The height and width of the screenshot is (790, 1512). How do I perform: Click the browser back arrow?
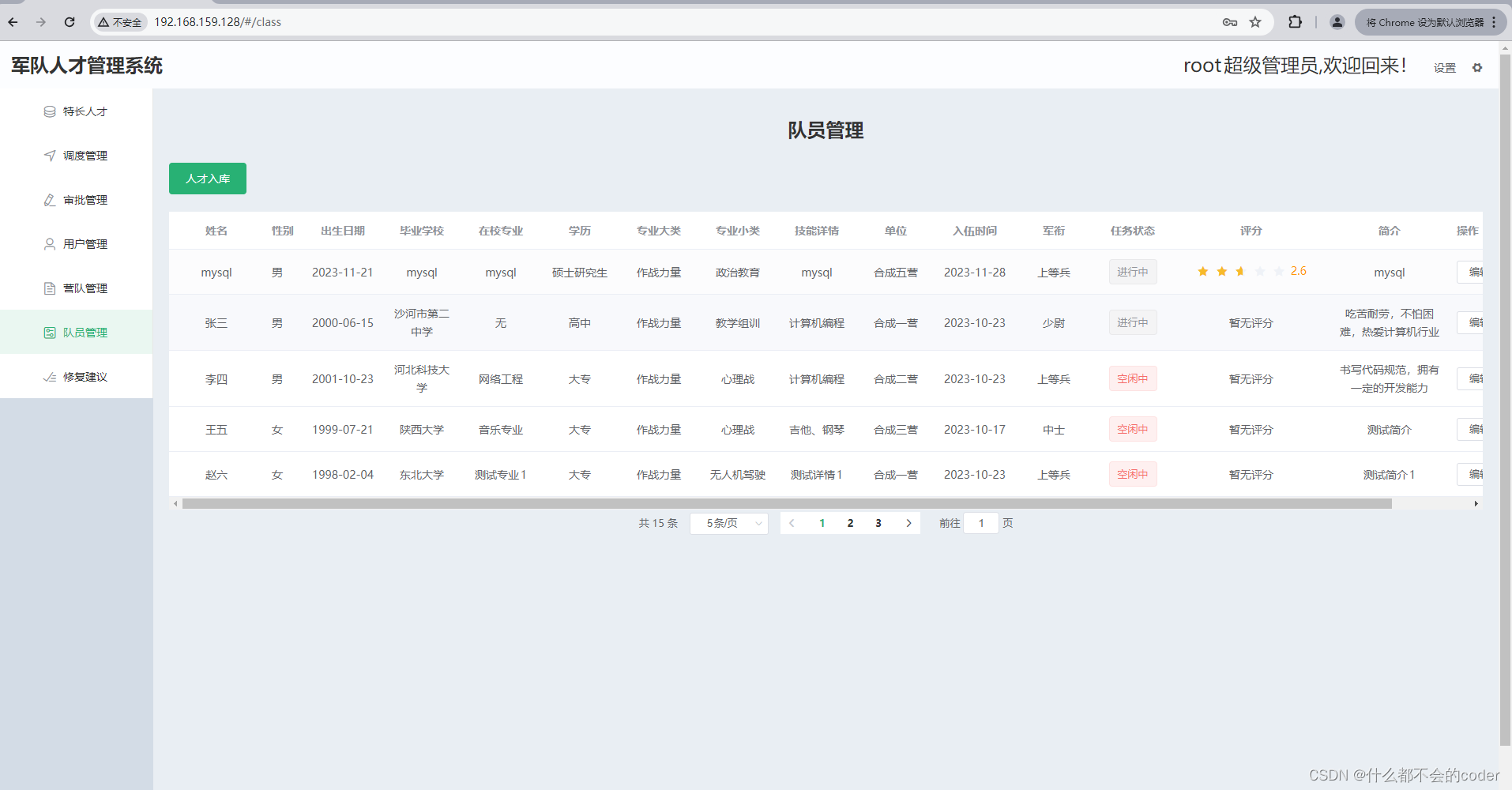click(x=13, y=22)
